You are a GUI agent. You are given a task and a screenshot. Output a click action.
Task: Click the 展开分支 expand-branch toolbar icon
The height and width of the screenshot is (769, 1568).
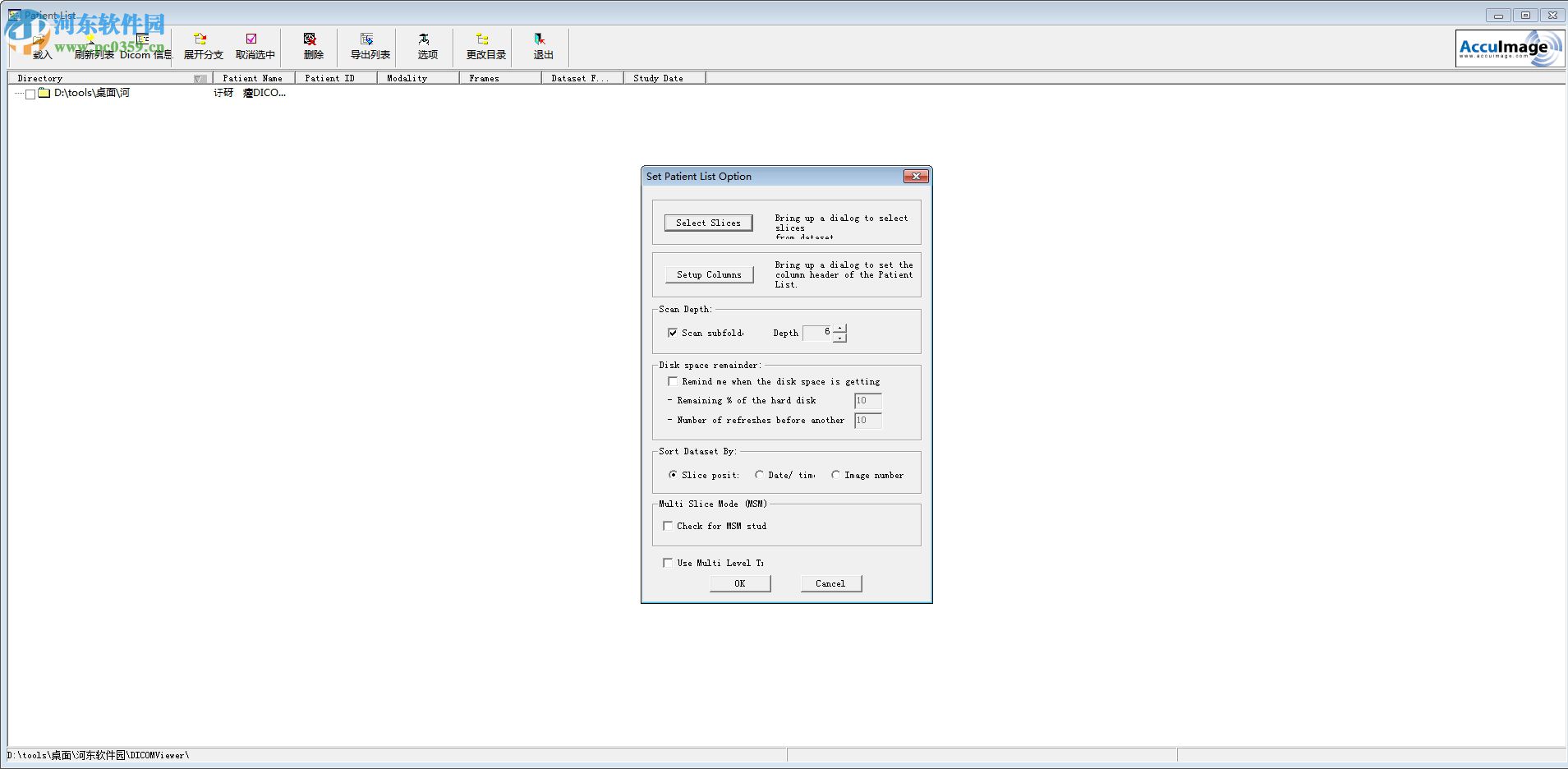200,45
